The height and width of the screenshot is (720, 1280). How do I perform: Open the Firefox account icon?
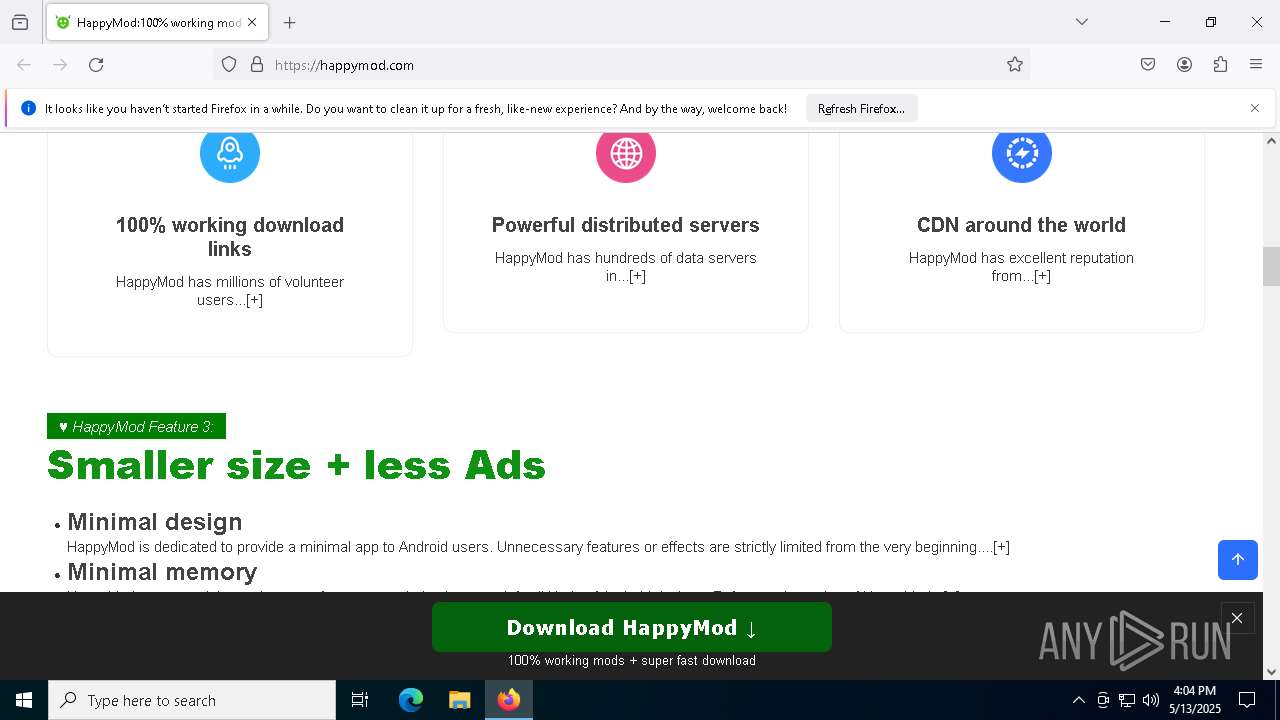1184,65
